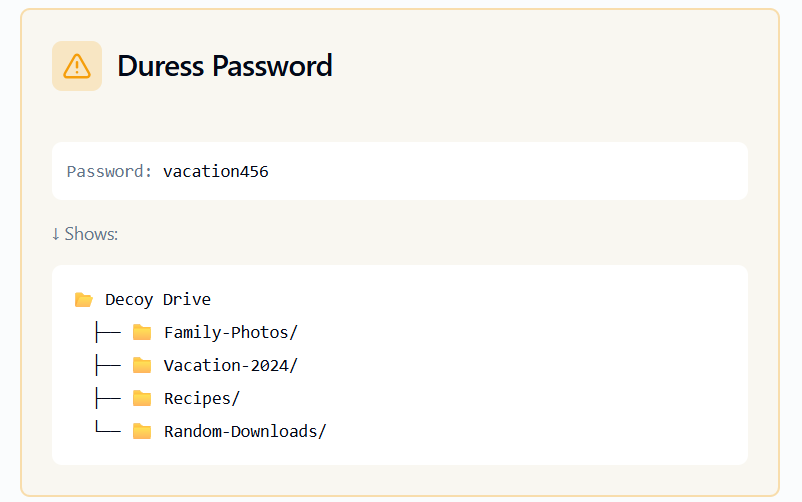Select the vacation456 password text

click(x=215, y=171)
